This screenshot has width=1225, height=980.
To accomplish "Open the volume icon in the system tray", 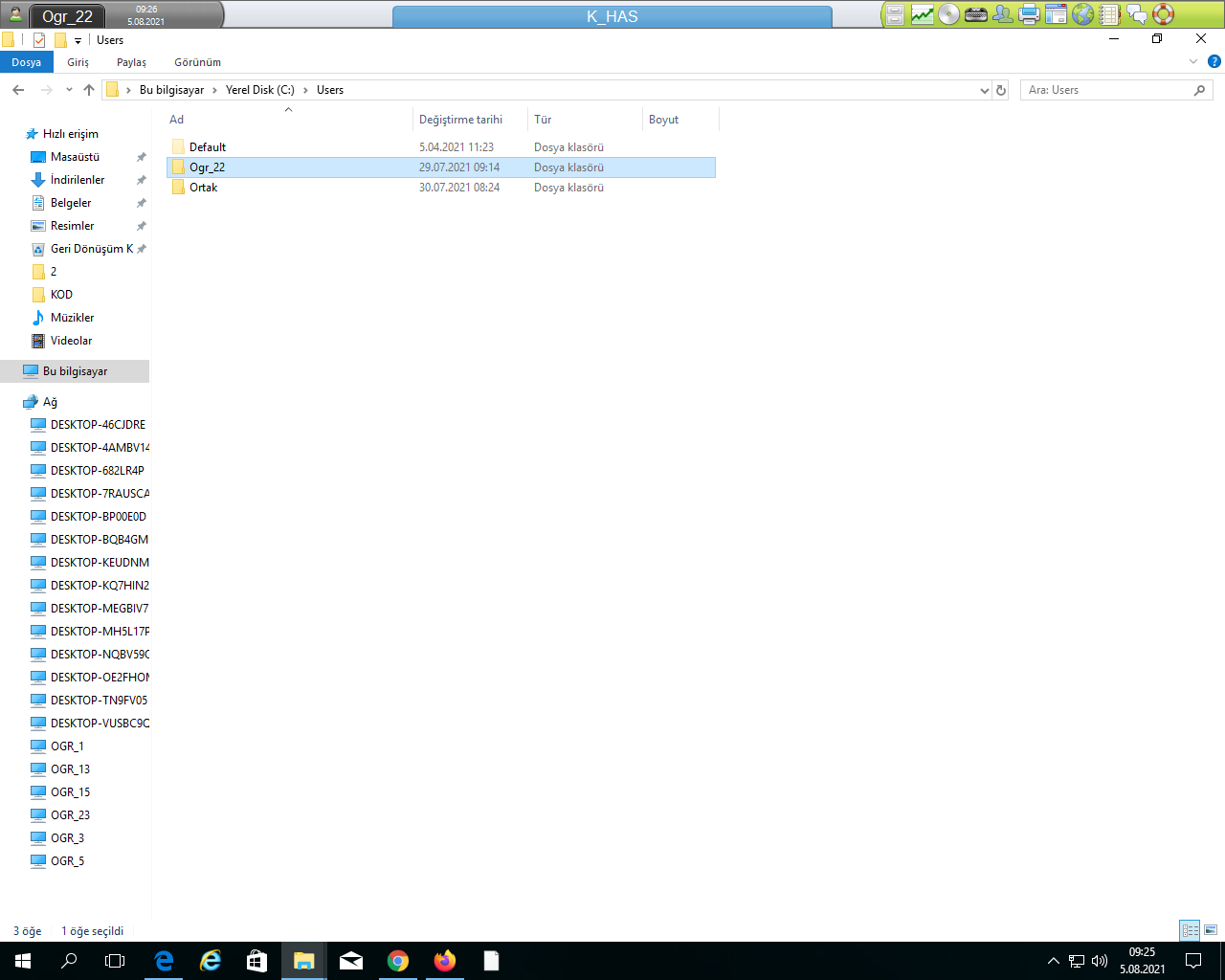I will click(x=1100, y=961).
